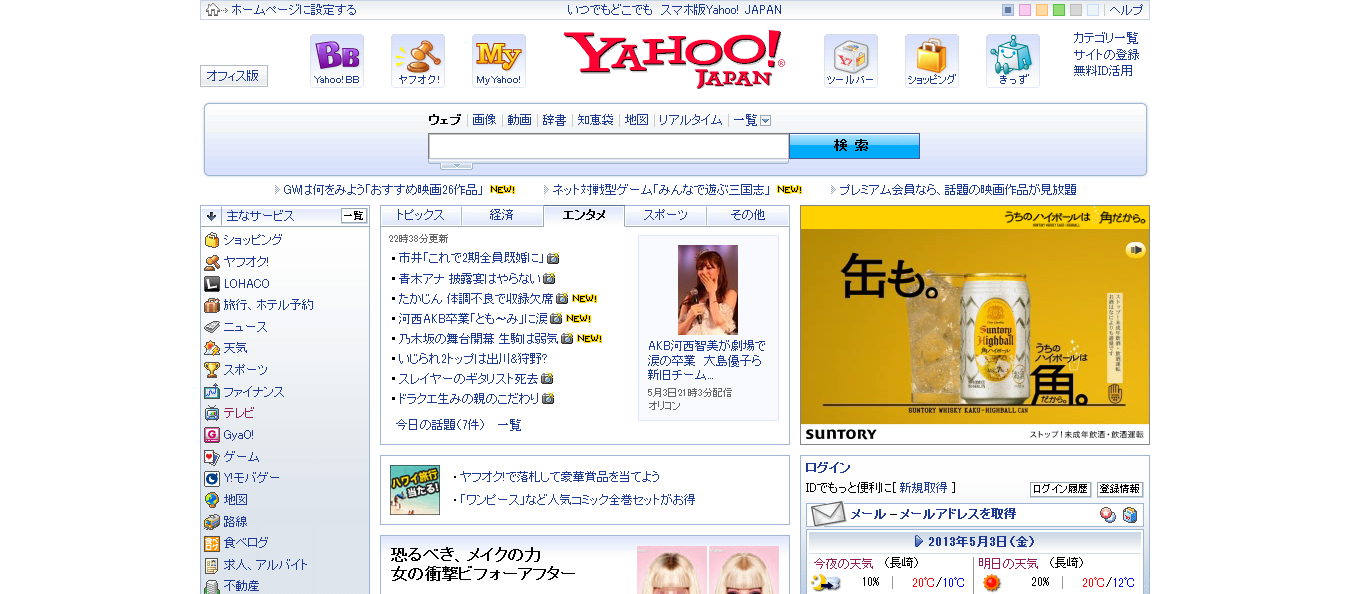
Task: Select the orange theme color swatch
Action: 1042,10
